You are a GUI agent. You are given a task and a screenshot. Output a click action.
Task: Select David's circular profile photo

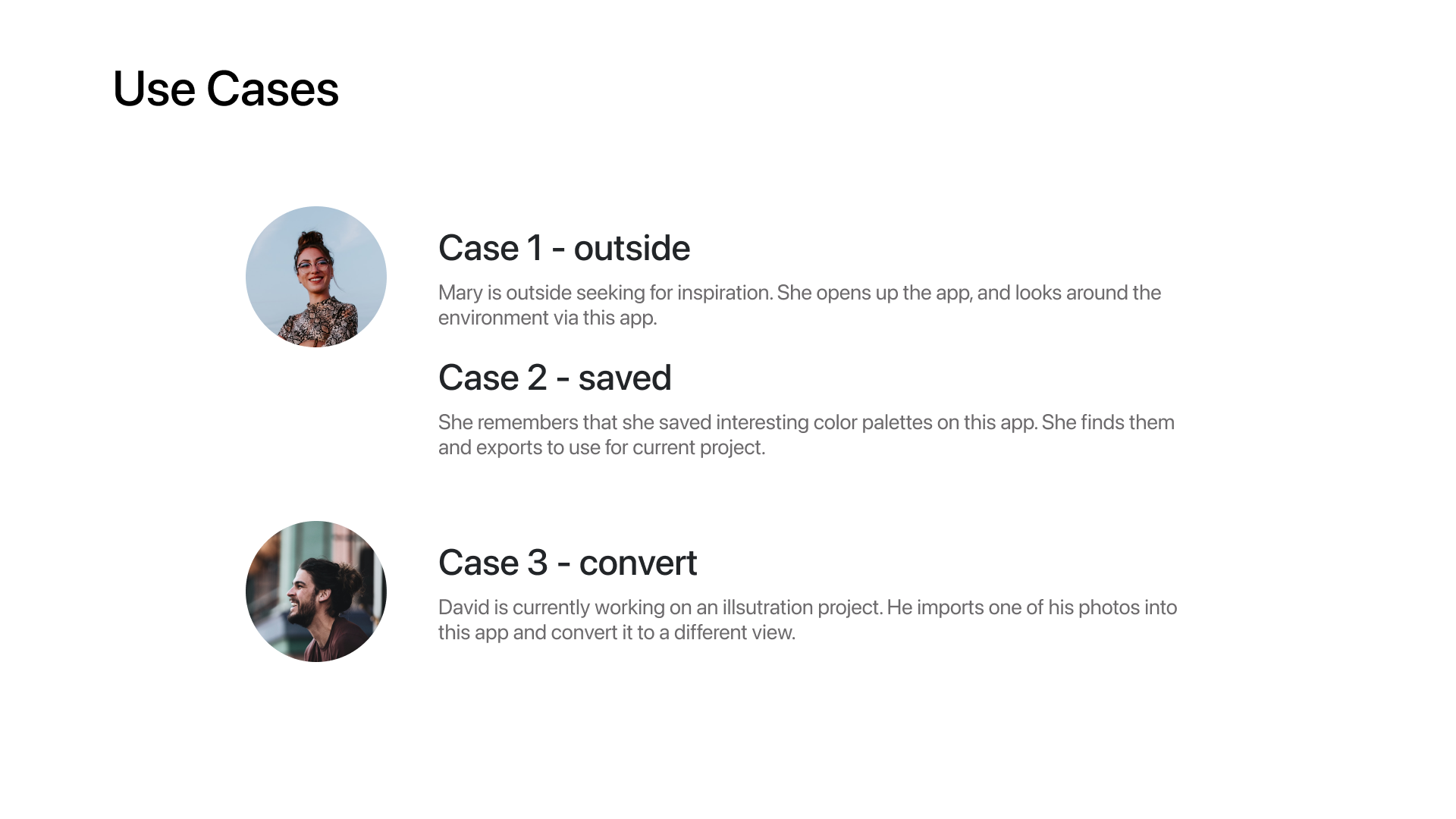(316, 591)
